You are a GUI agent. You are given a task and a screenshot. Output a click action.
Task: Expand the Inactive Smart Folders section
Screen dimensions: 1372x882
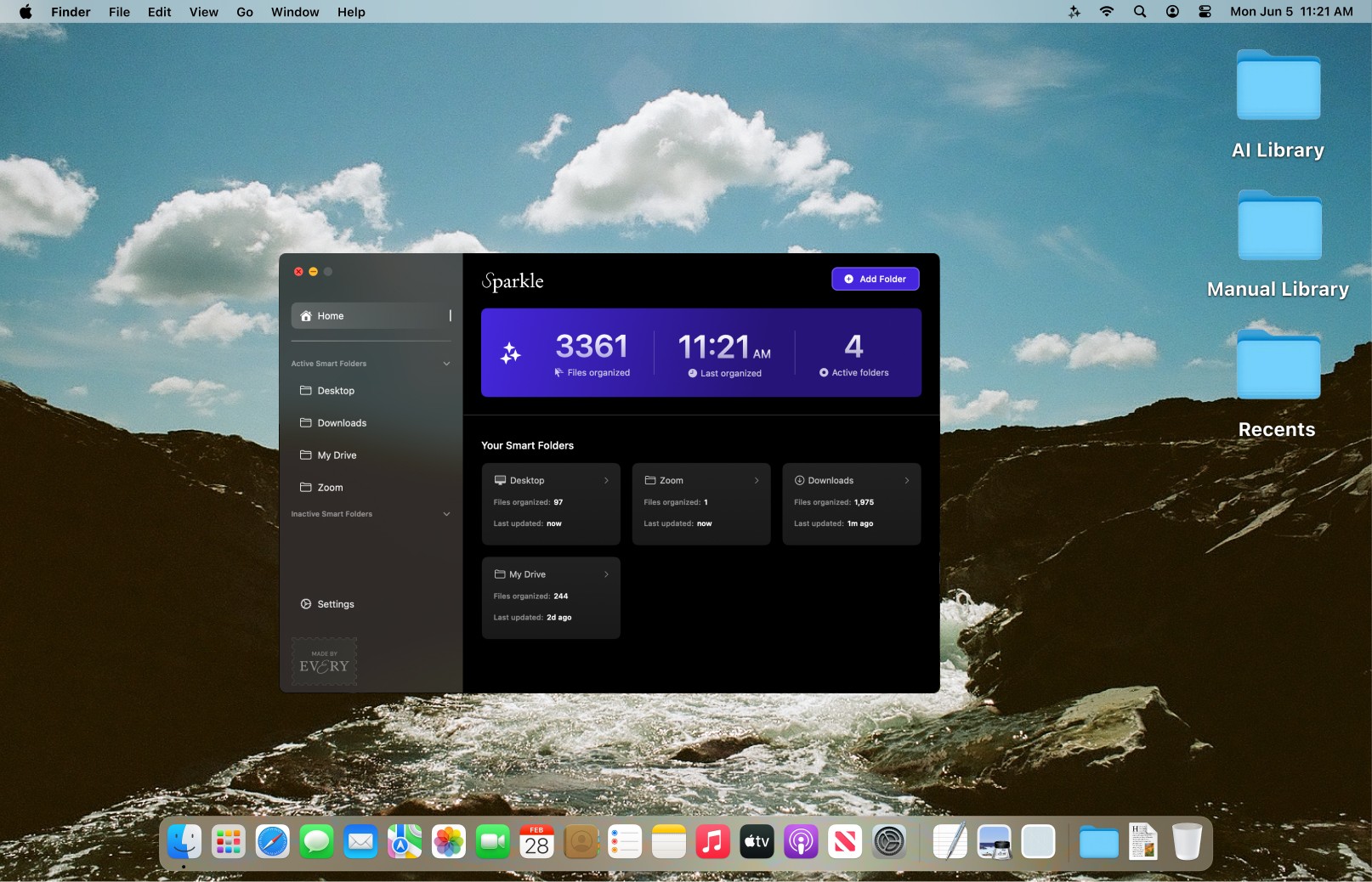click(x=446, y=514)
